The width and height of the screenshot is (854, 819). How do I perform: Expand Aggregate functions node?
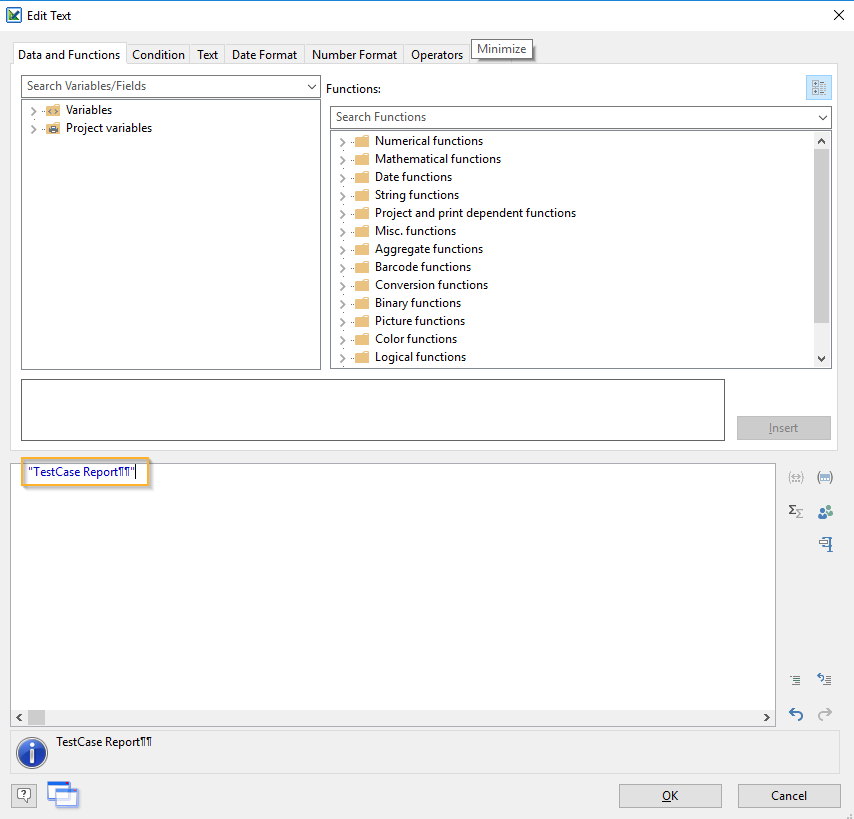coord(342,250)
